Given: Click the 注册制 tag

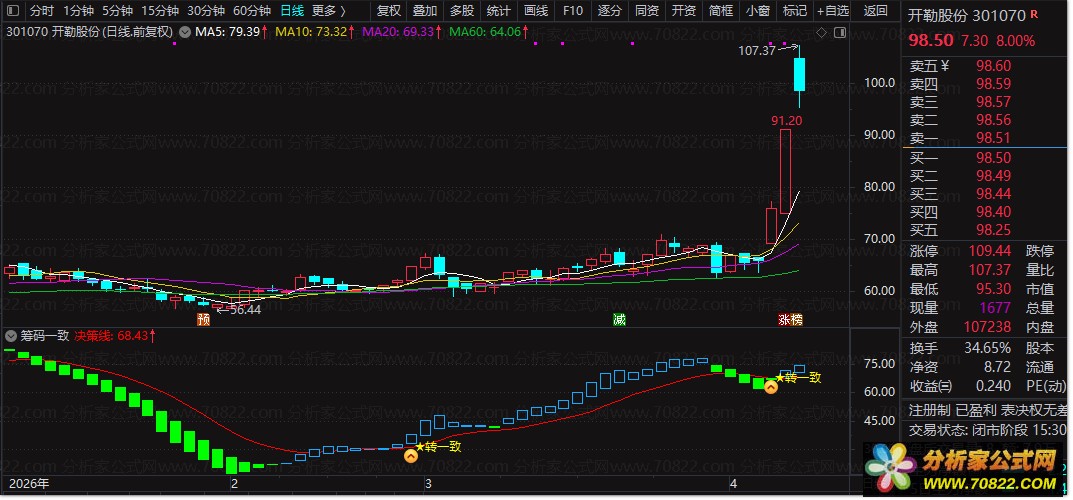Looking at the screenshot, I should coord(929,410).
